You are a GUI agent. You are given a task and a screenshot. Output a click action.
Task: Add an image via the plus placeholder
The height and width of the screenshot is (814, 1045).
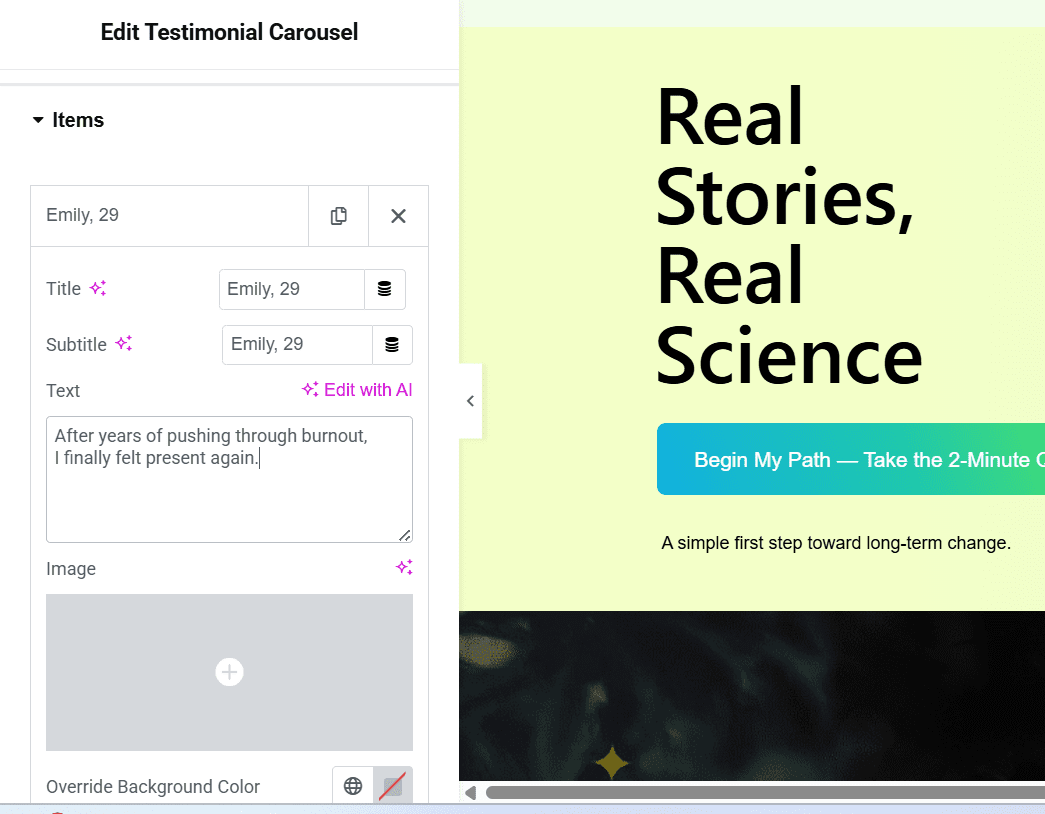point(229,672)
